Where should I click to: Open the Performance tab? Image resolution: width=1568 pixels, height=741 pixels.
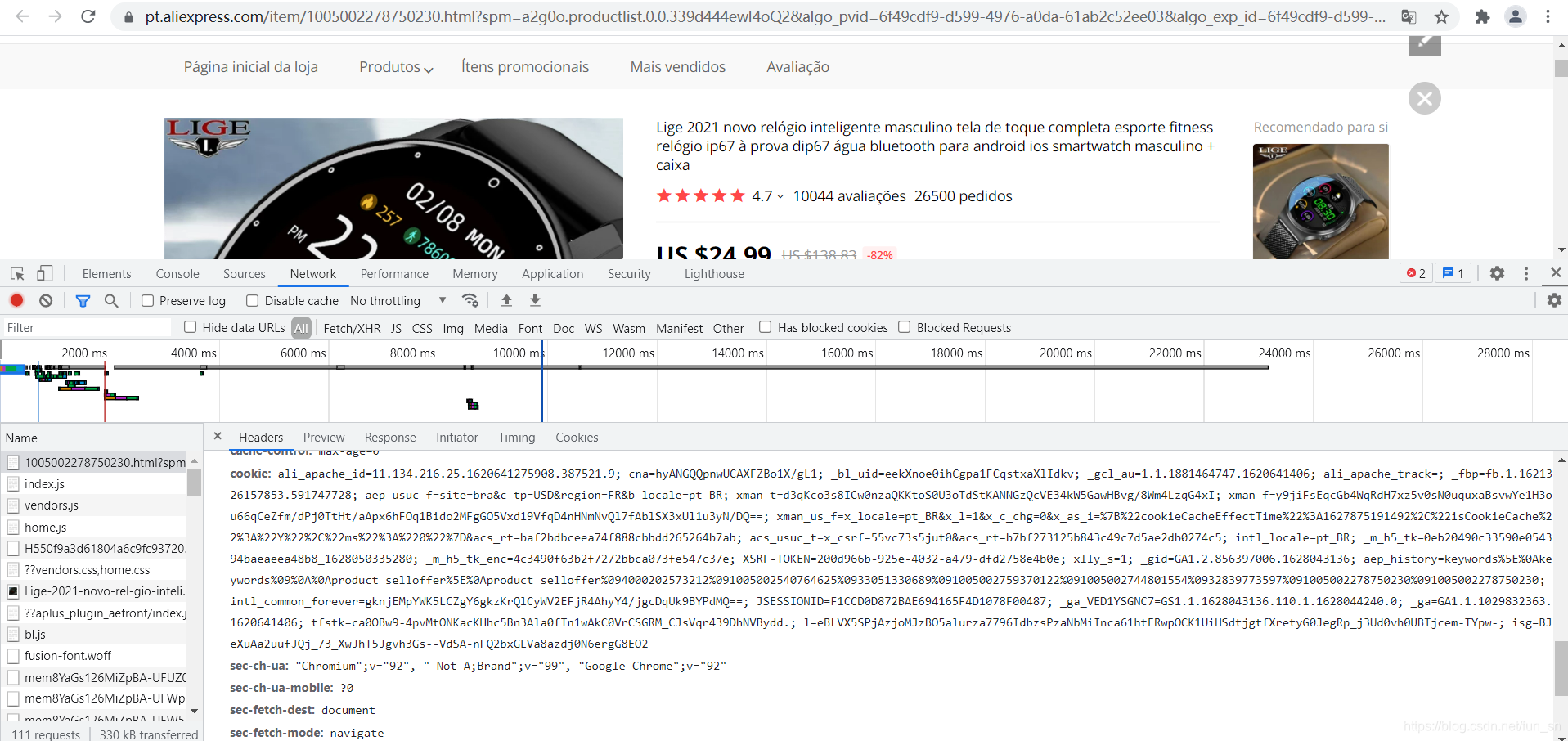point(394,274)
